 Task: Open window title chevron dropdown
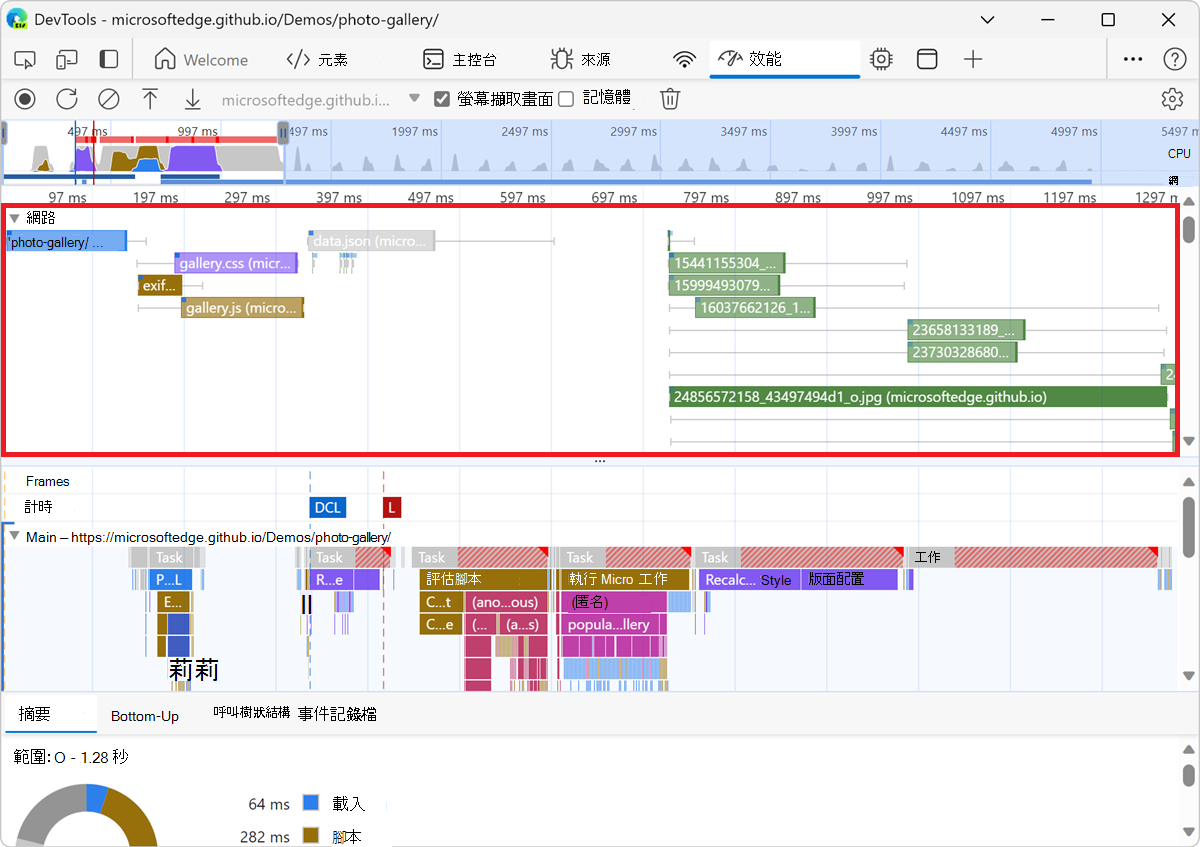click(x=988, y=20)
